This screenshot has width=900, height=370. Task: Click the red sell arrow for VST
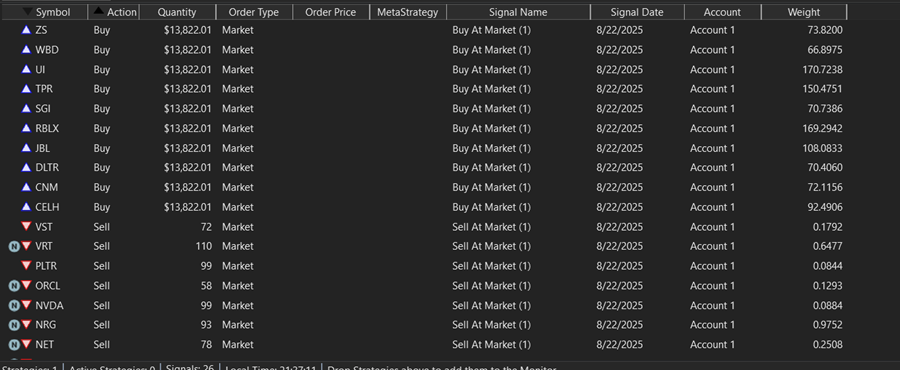(x=26, y=227)
